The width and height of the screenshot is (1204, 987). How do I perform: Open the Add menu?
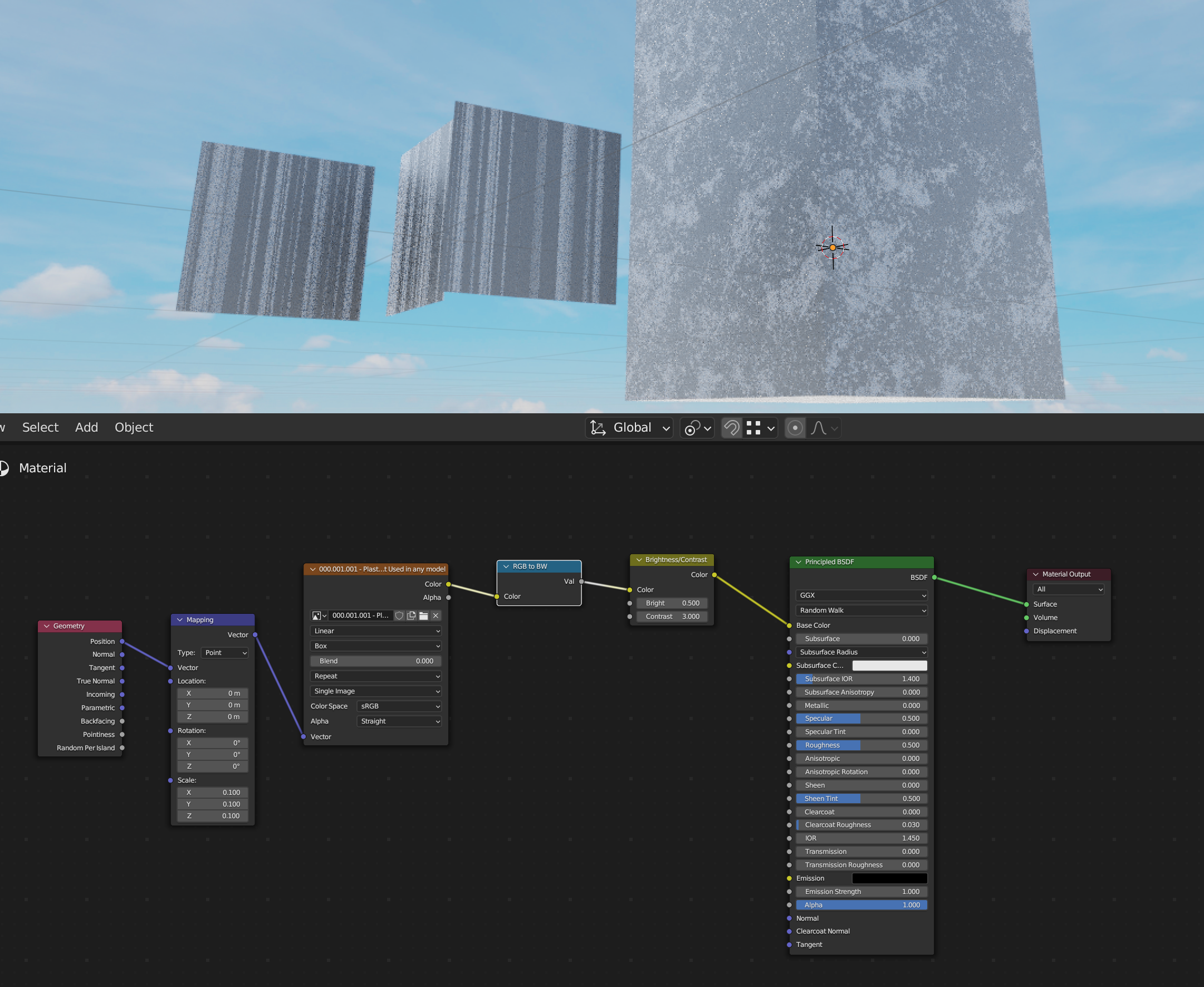tap(86, 427)
